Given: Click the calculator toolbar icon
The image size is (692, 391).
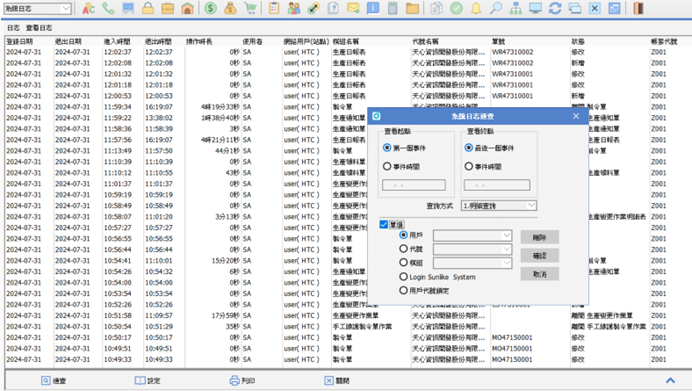Looking at the screenshot, I should pos(392,8).
